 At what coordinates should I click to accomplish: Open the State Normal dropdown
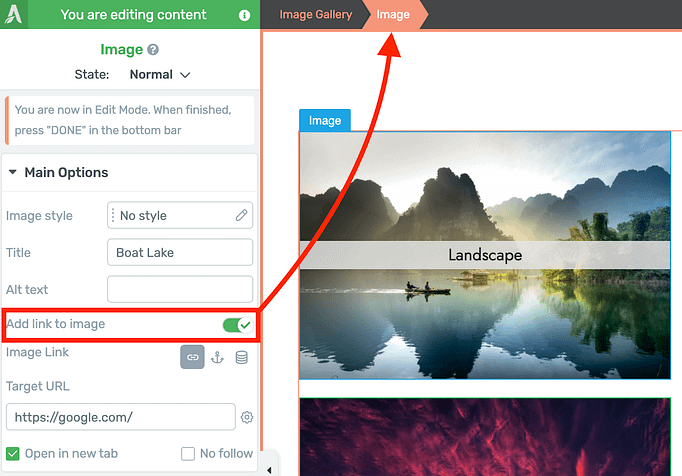(160, 74)
